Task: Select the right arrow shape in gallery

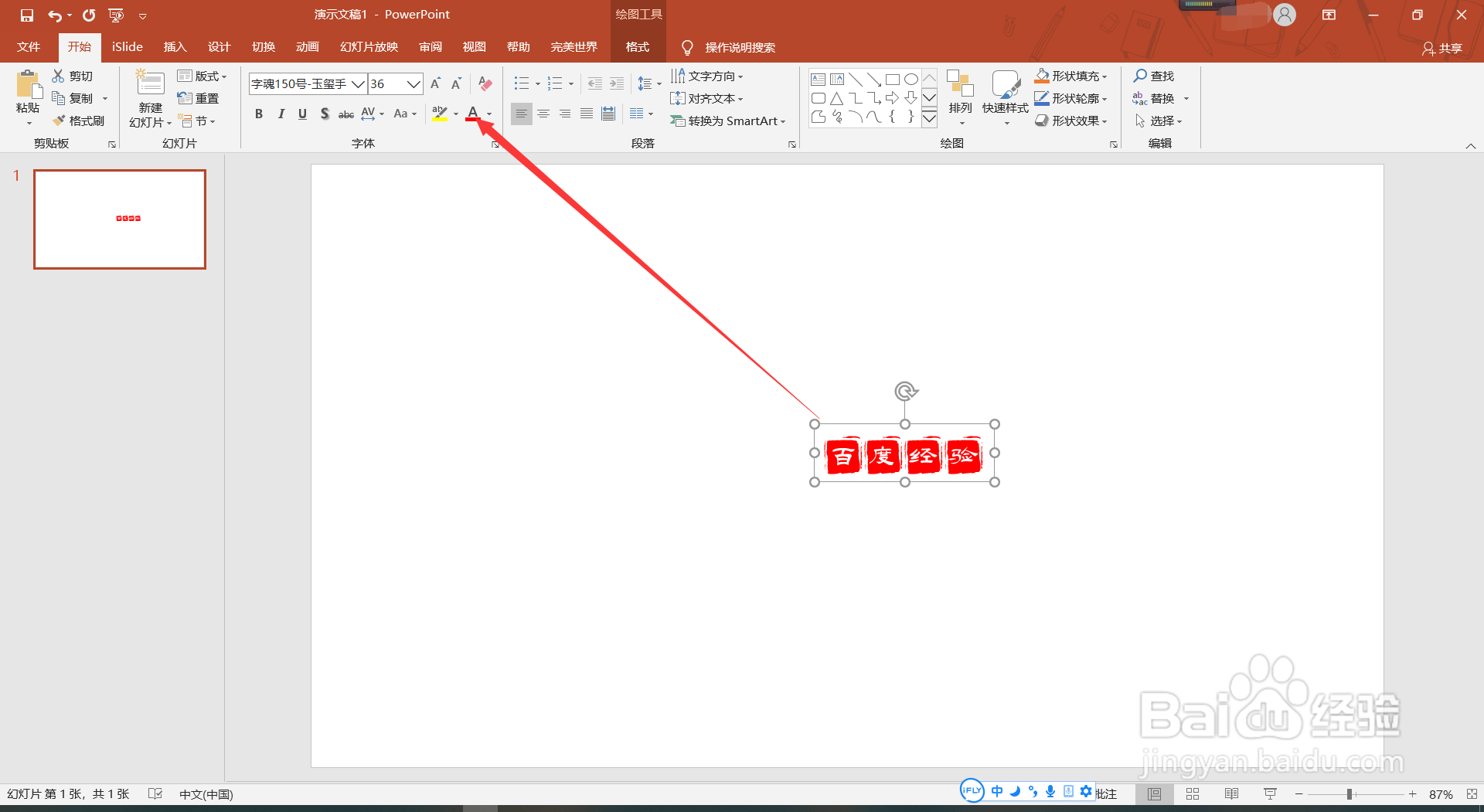Action: [x=893, y=98]
